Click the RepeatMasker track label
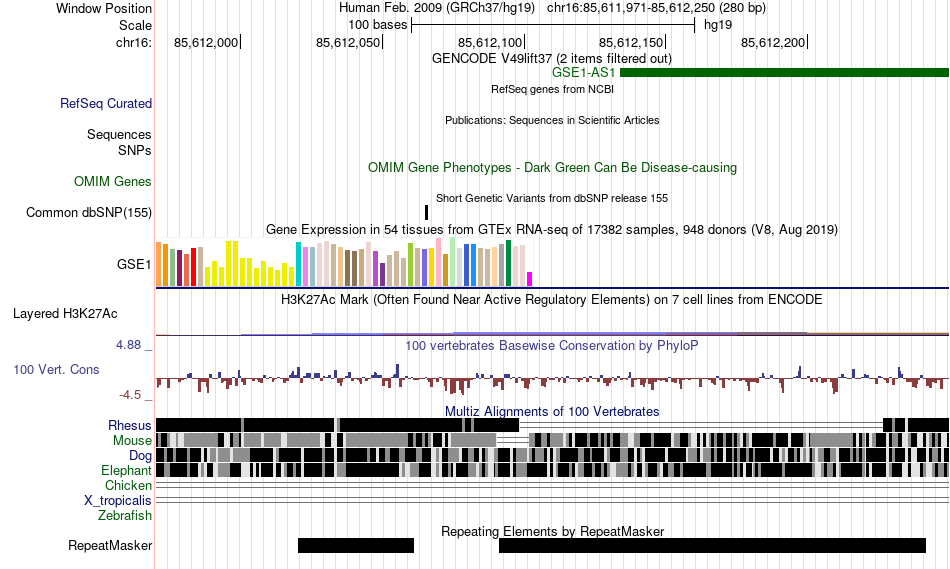Viewport: 950px width, 569px height. [x=110, y=545]
